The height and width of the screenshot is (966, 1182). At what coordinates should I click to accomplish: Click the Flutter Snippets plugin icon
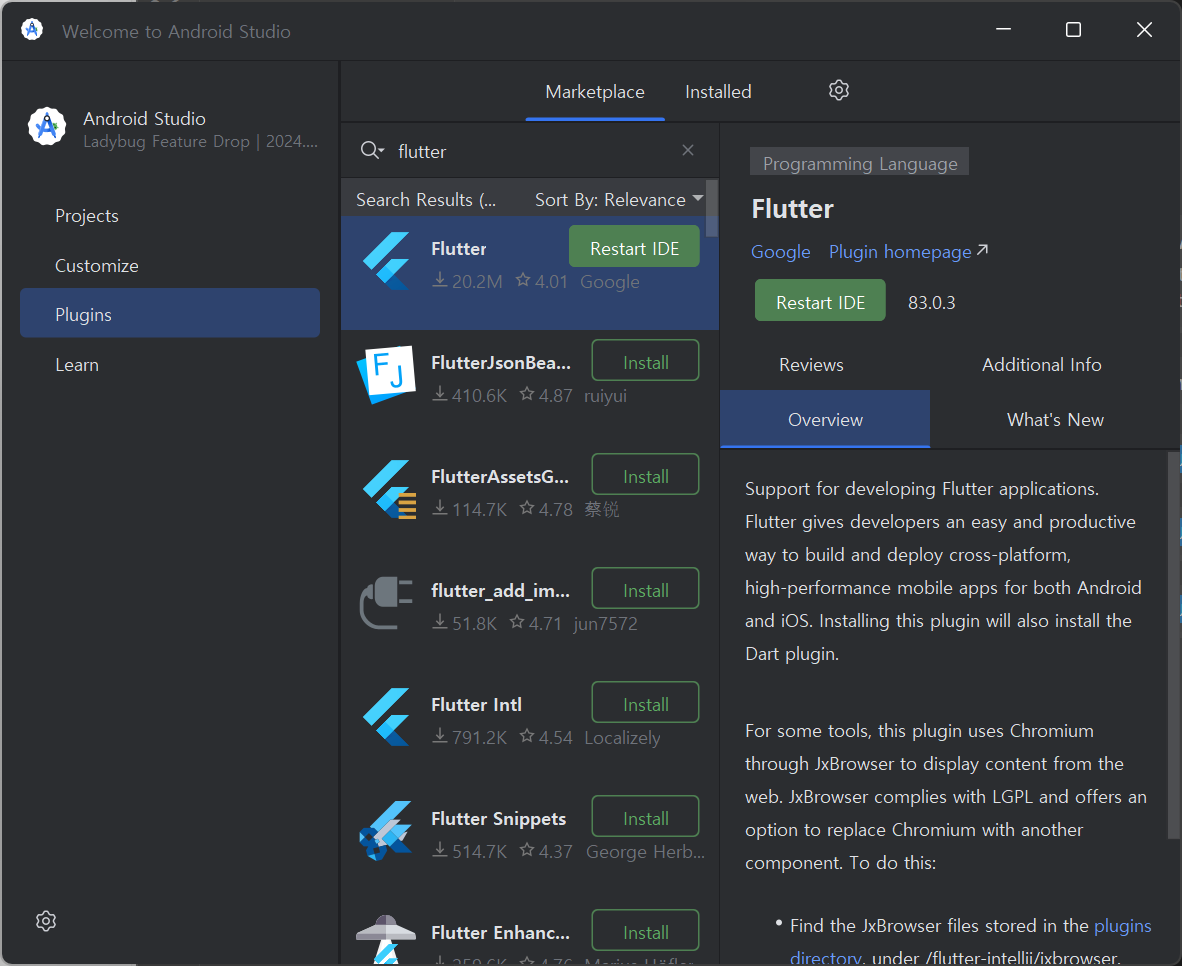386,830
